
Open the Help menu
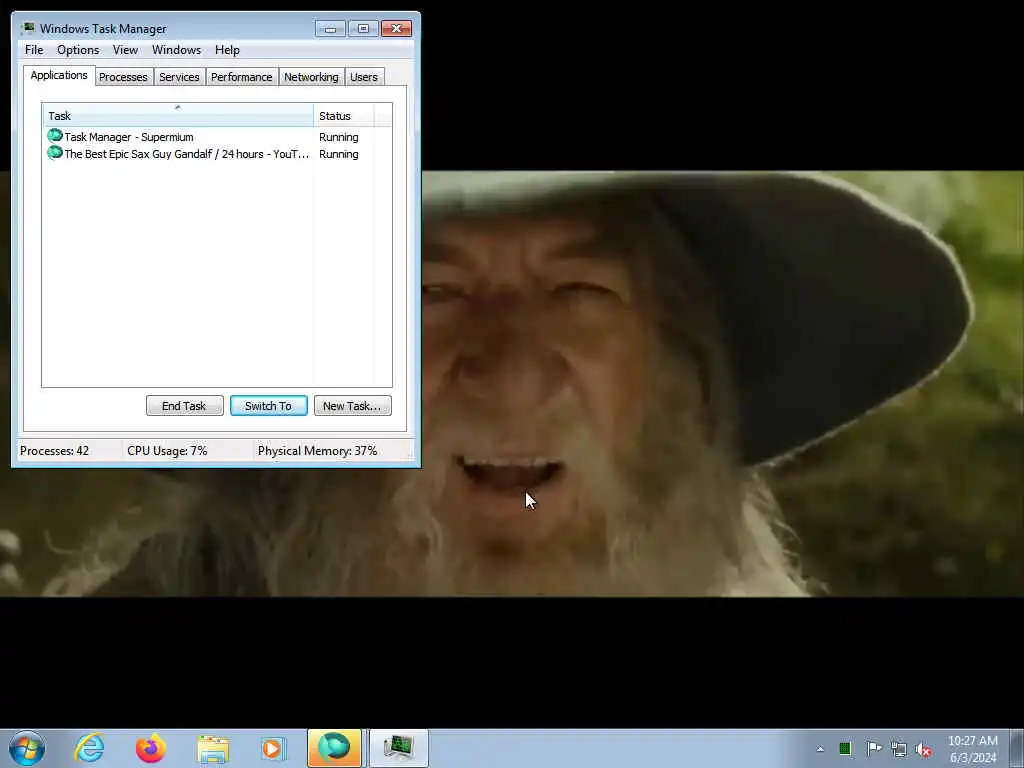pos(227,50)
